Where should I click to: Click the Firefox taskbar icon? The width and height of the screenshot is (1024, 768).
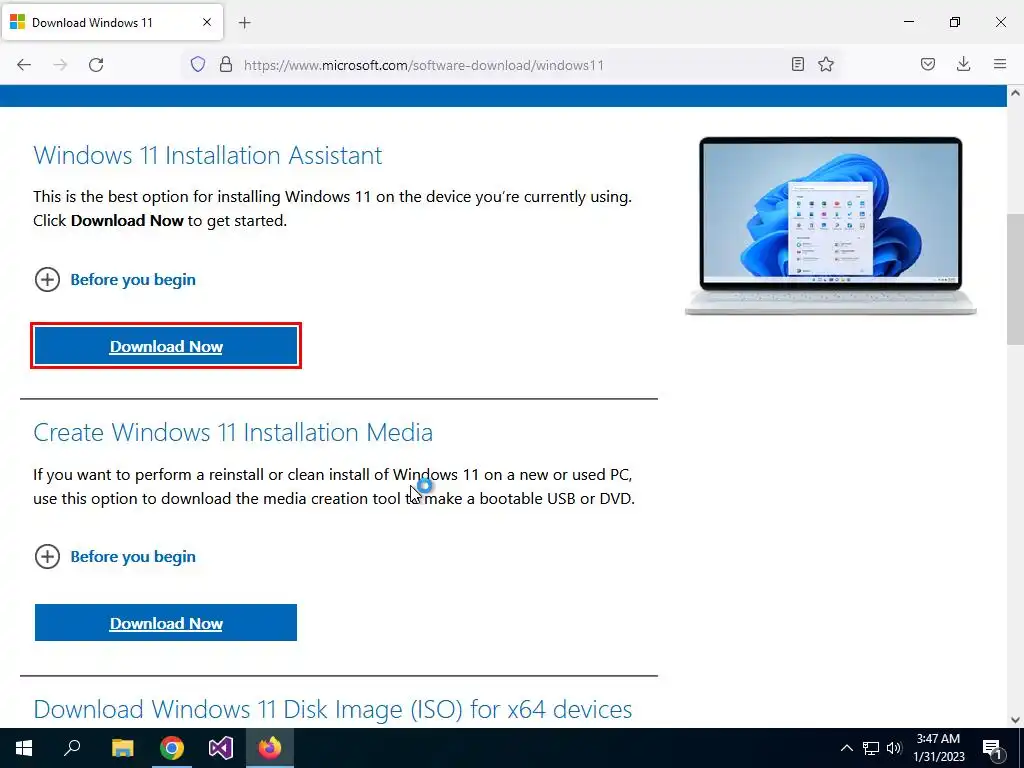(x=270, y=748)
